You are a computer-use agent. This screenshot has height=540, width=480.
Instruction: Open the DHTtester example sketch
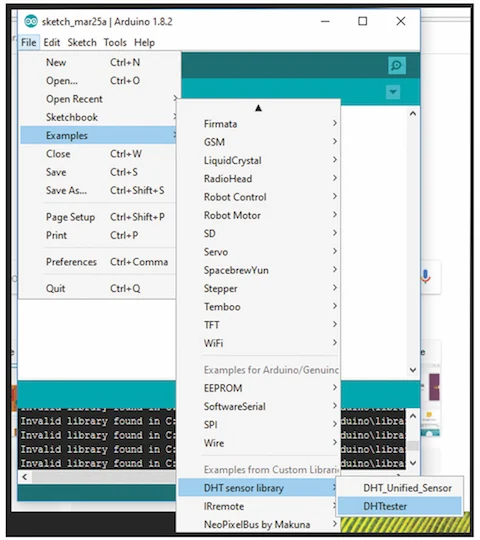click(400, 506)
